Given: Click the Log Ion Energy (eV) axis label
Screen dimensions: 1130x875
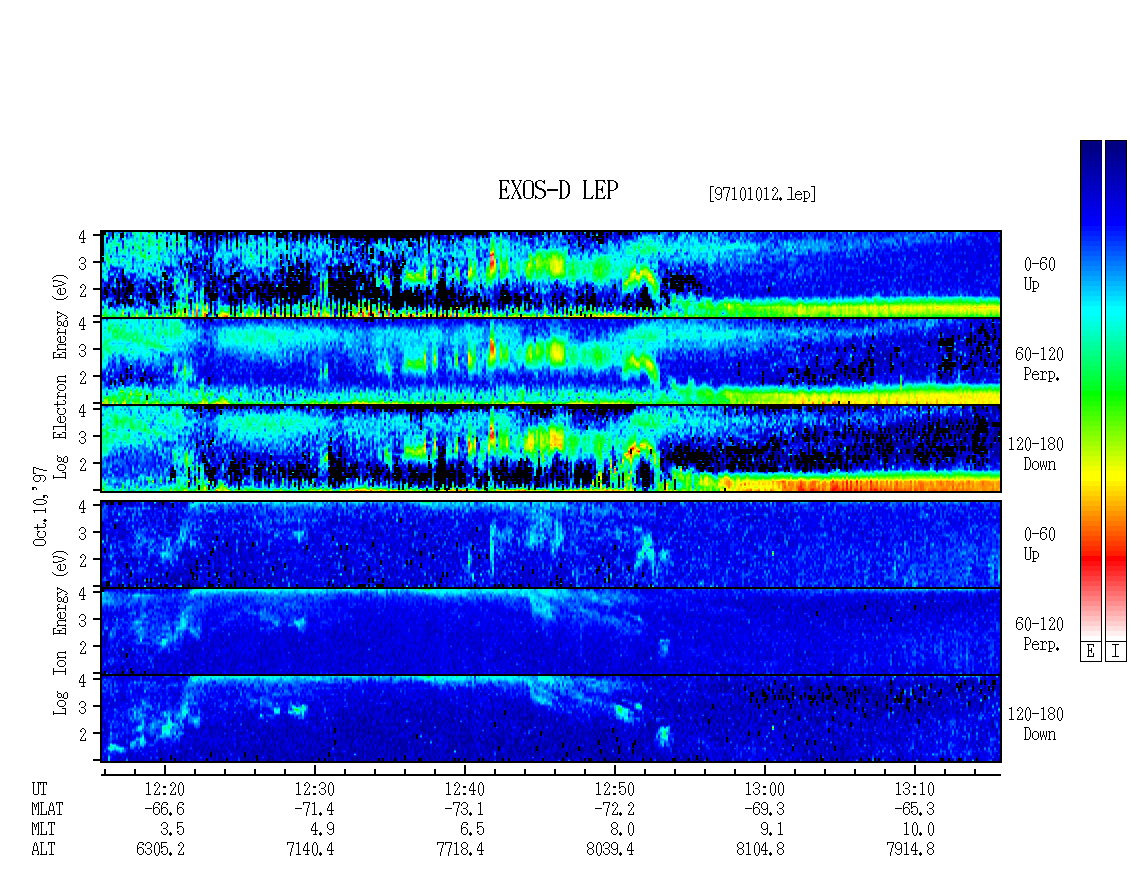Looking at the screenshot, I should coord(61,633).
